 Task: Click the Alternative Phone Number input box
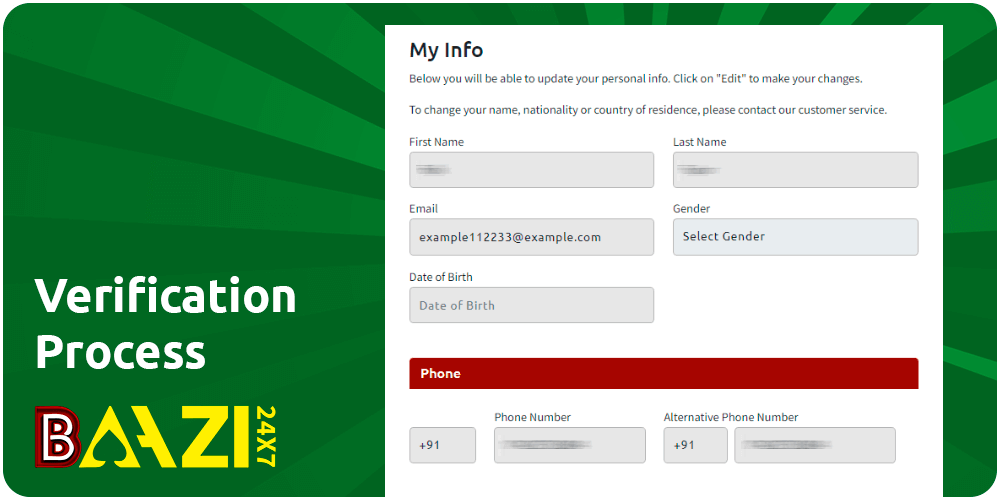click(x=814, y=445)
